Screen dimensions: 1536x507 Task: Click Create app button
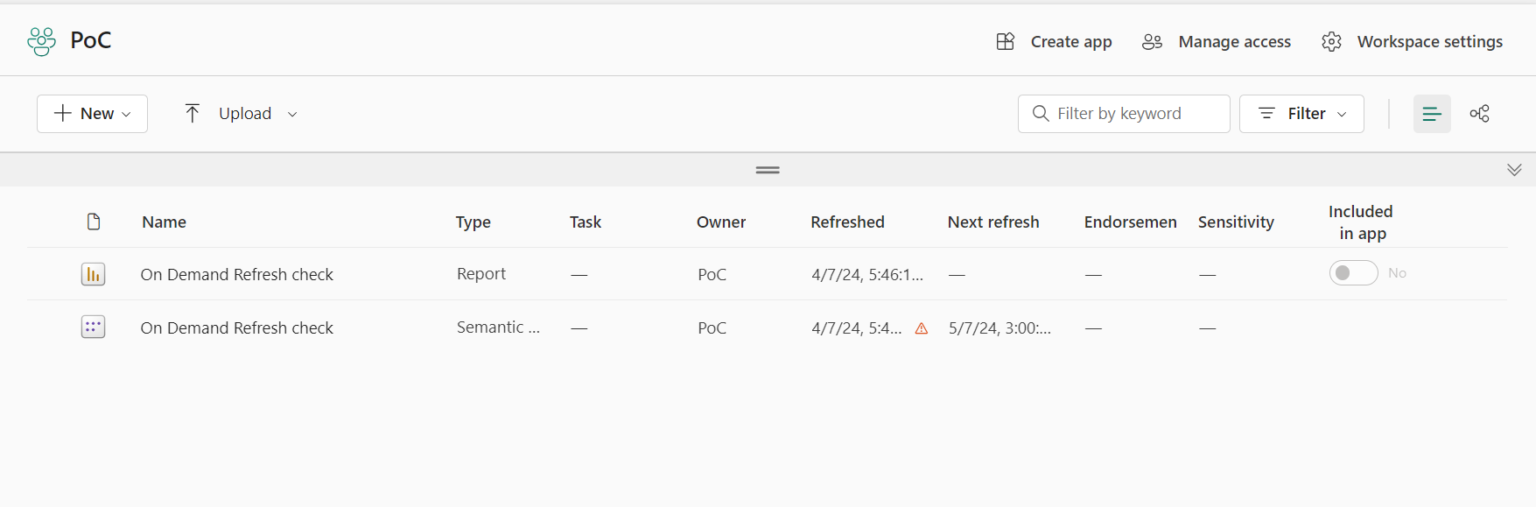(1054, 42)
